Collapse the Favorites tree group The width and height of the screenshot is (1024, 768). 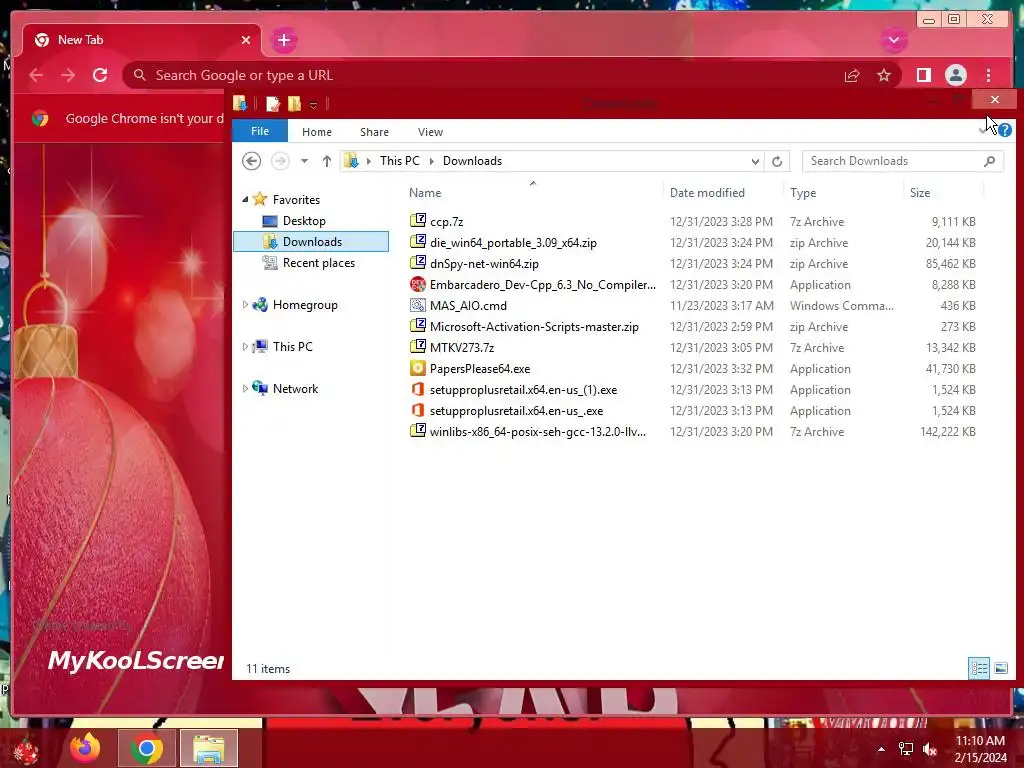pos(246,200)
